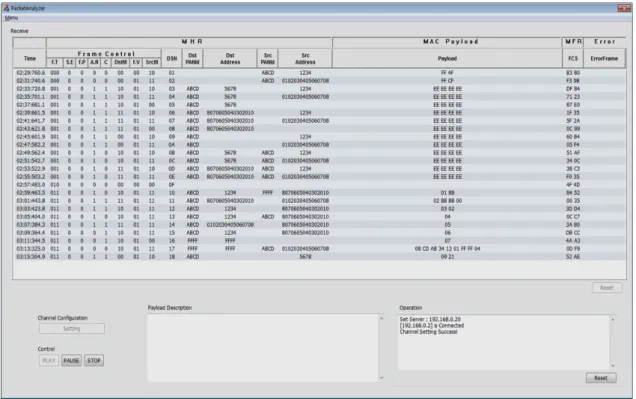Click payload cell 'FF CF'

point(447,81)
